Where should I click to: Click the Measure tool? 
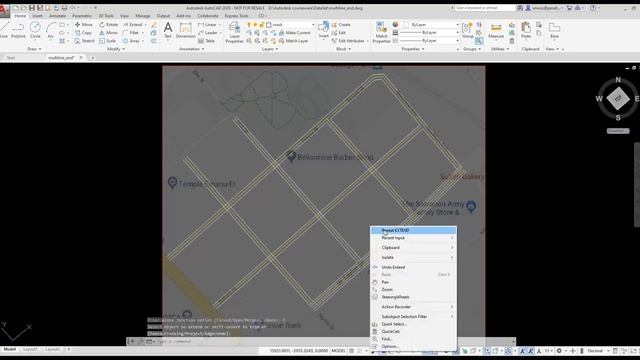click(x=496, y=31)
